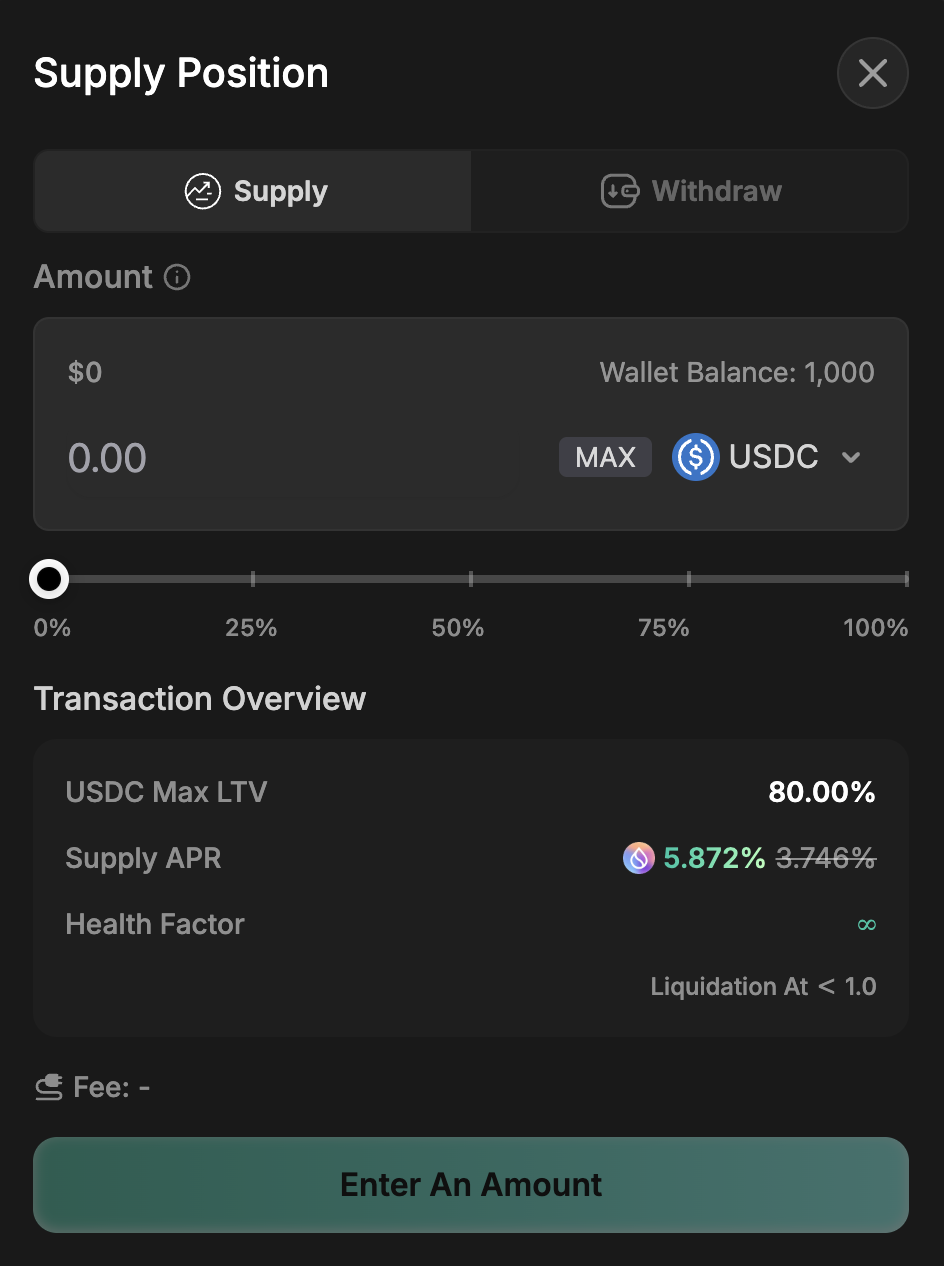Set the amount slider to 25%

point(253,578)
